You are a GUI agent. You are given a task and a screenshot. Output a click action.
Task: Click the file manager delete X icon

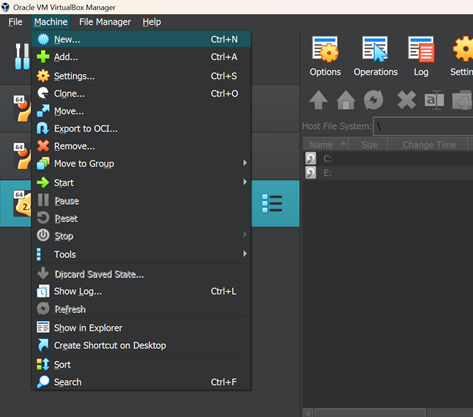pos(407,100)
